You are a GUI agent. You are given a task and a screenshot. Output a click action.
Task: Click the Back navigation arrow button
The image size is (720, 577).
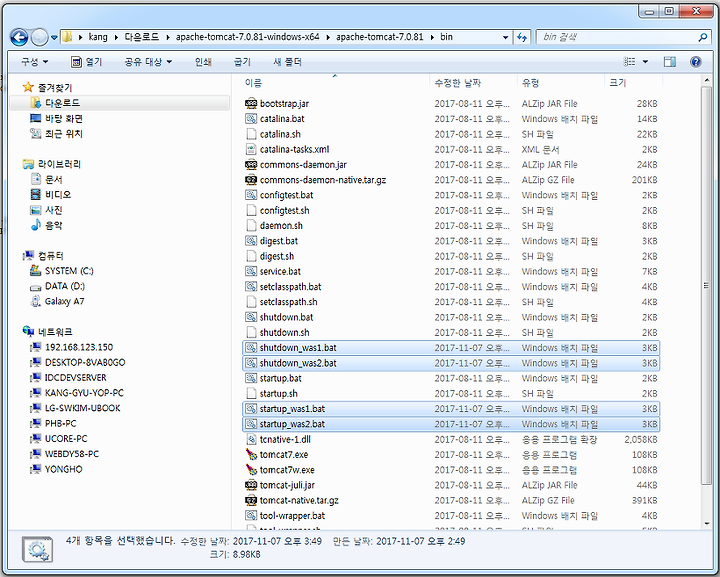[x=19, y=37]
